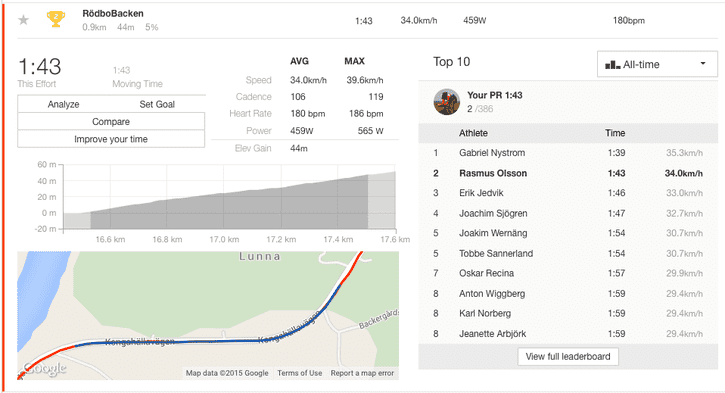Click the 459W value in header row

tap(474, 20)
